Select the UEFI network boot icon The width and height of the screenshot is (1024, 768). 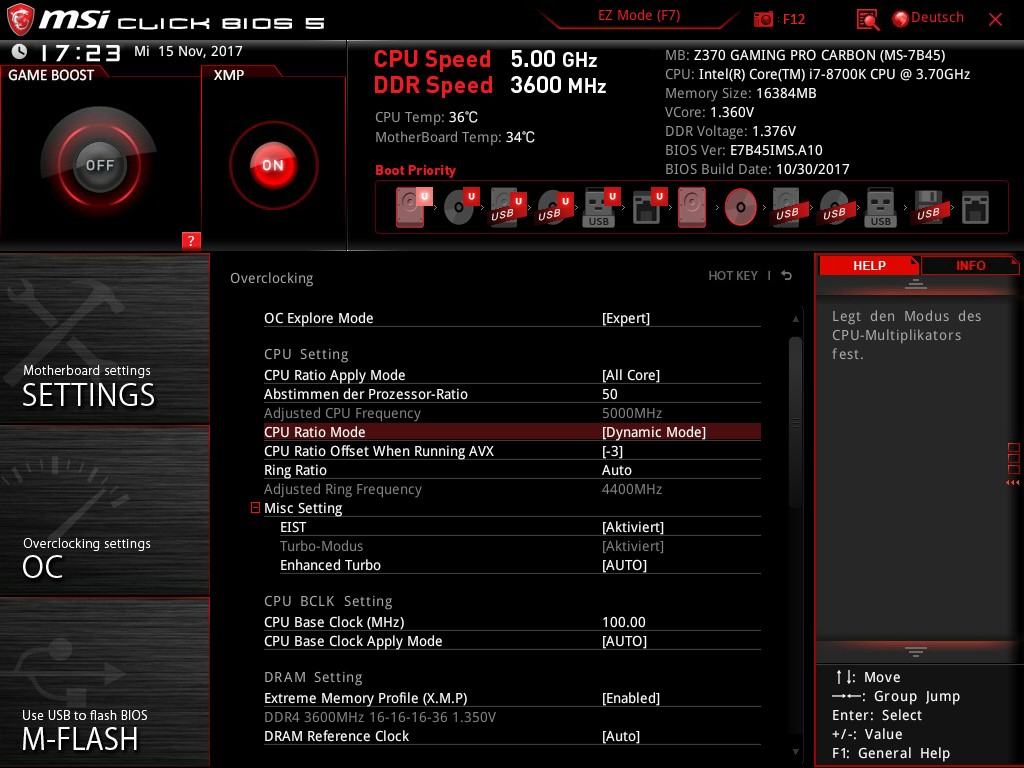[x=648, y=207]
